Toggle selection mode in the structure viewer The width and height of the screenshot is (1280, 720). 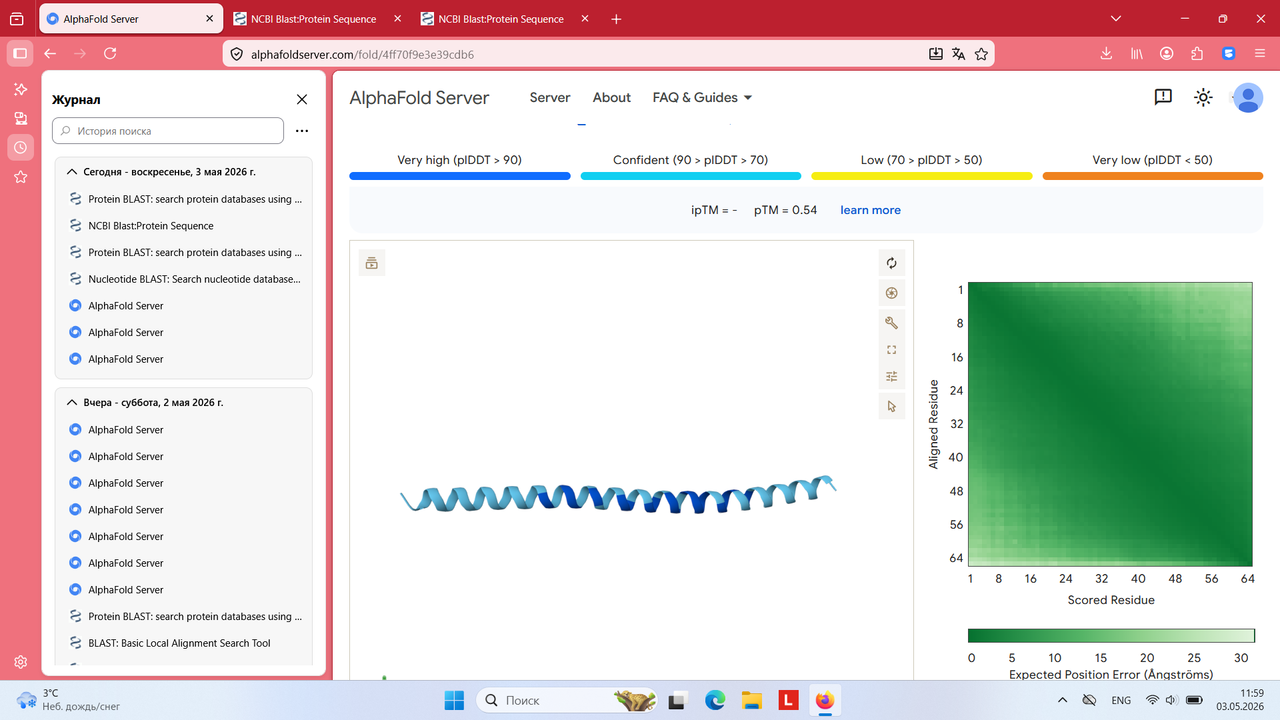point(891,406)
